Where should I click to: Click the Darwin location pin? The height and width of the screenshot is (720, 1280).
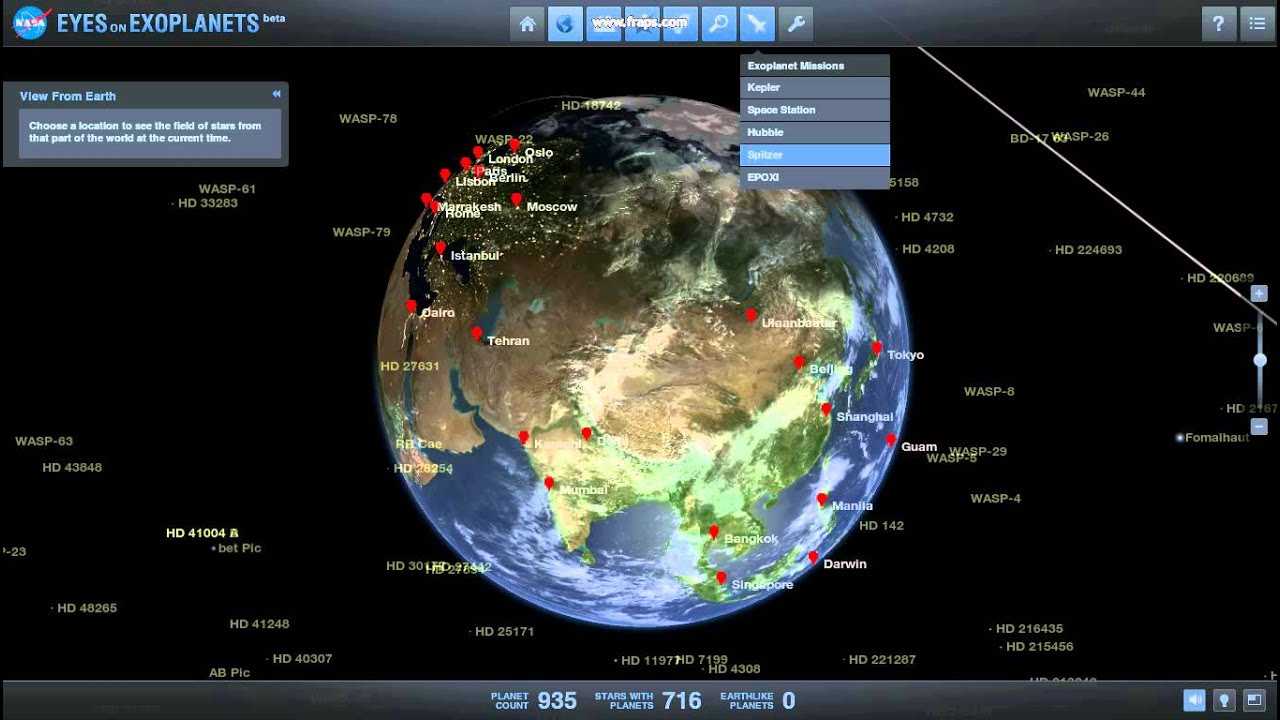tap(813, 558)
